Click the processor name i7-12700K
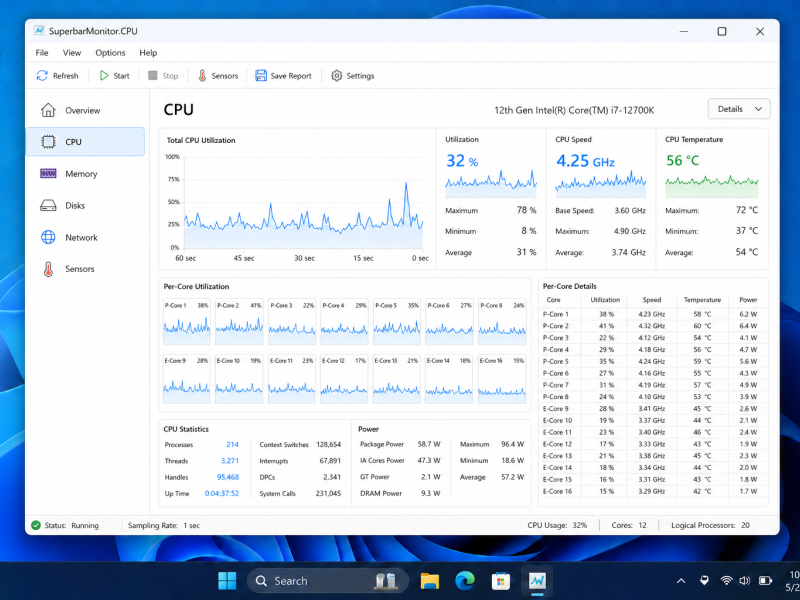 tap(573, 110)
